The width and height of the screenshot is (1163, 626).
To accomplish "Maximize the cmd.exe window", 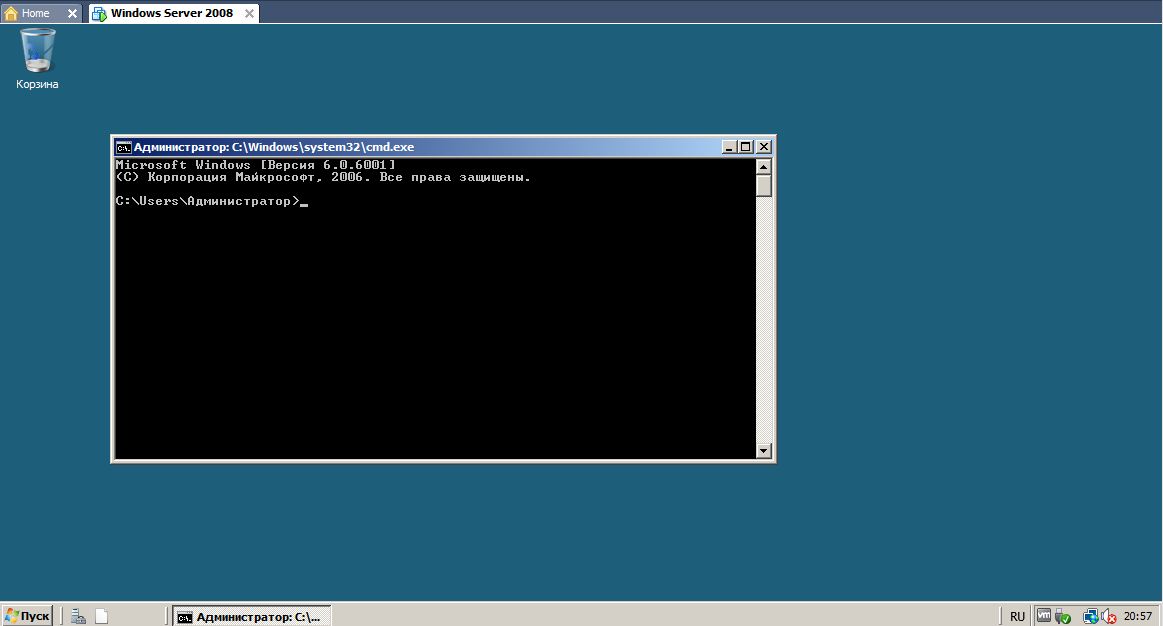I will (745, 147).
